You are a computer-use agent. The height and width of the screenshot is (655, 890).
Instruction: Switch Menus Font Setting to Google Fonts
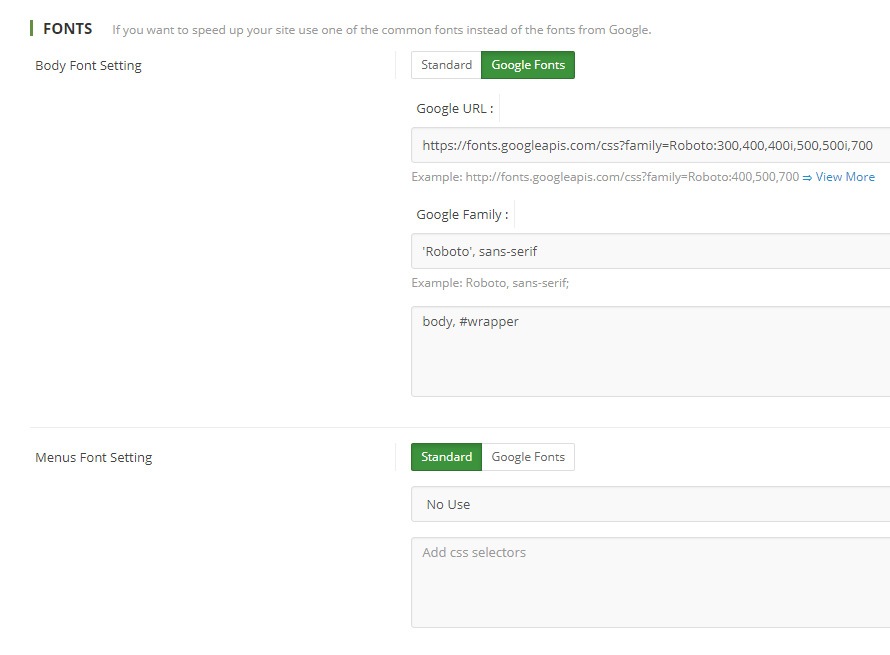(x=528, y=457)
